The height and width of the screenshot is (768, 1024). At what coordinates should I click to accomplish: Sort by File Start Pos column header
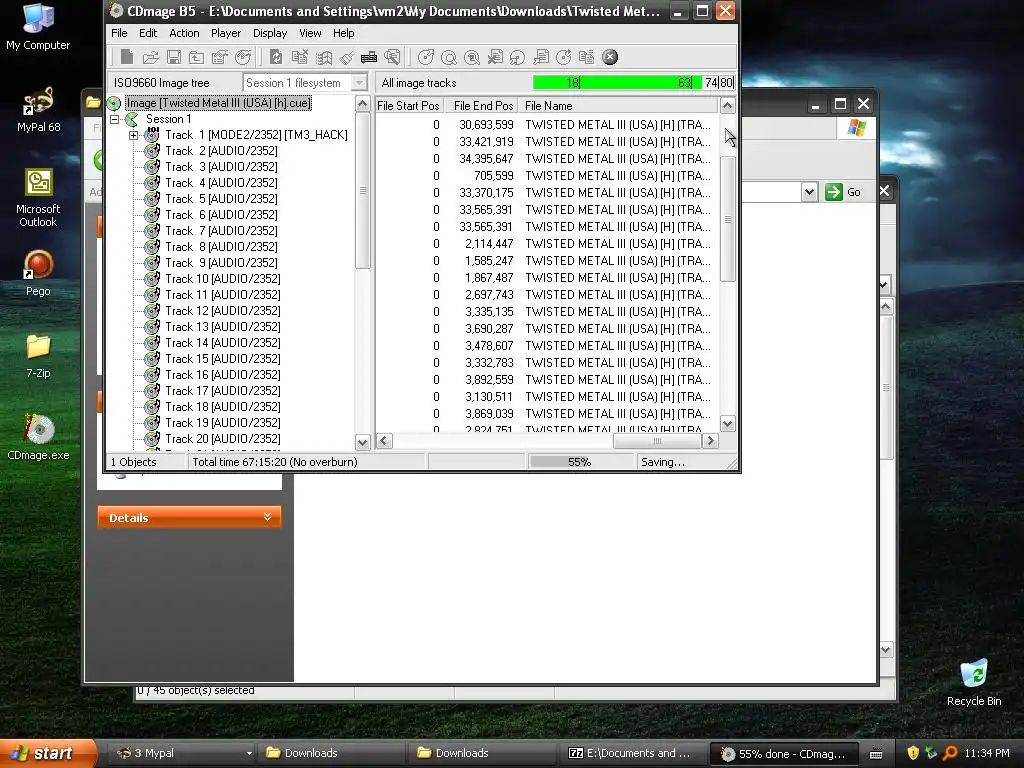(409, 106)
